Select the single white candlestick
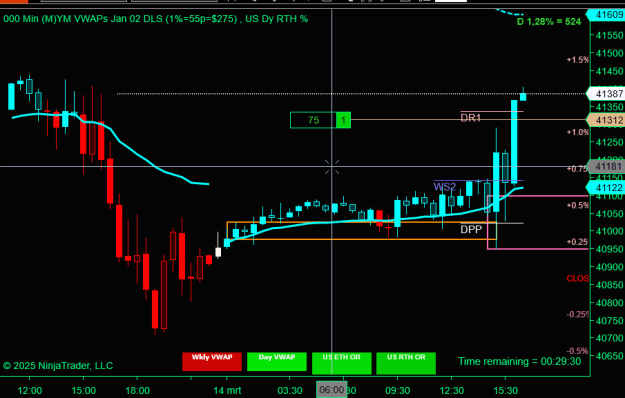625x398 pixels. click(x=218, y=251)
